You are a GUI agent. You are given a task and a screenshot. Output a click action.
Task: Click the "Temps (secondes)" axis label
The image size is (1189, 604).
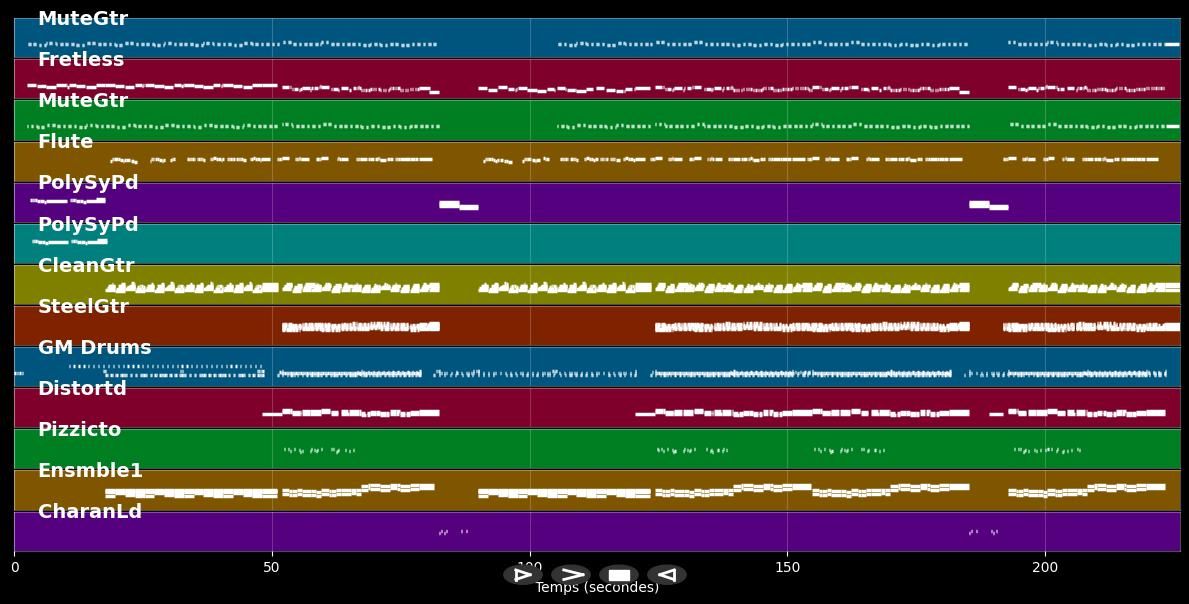click(x=597, y=589)
